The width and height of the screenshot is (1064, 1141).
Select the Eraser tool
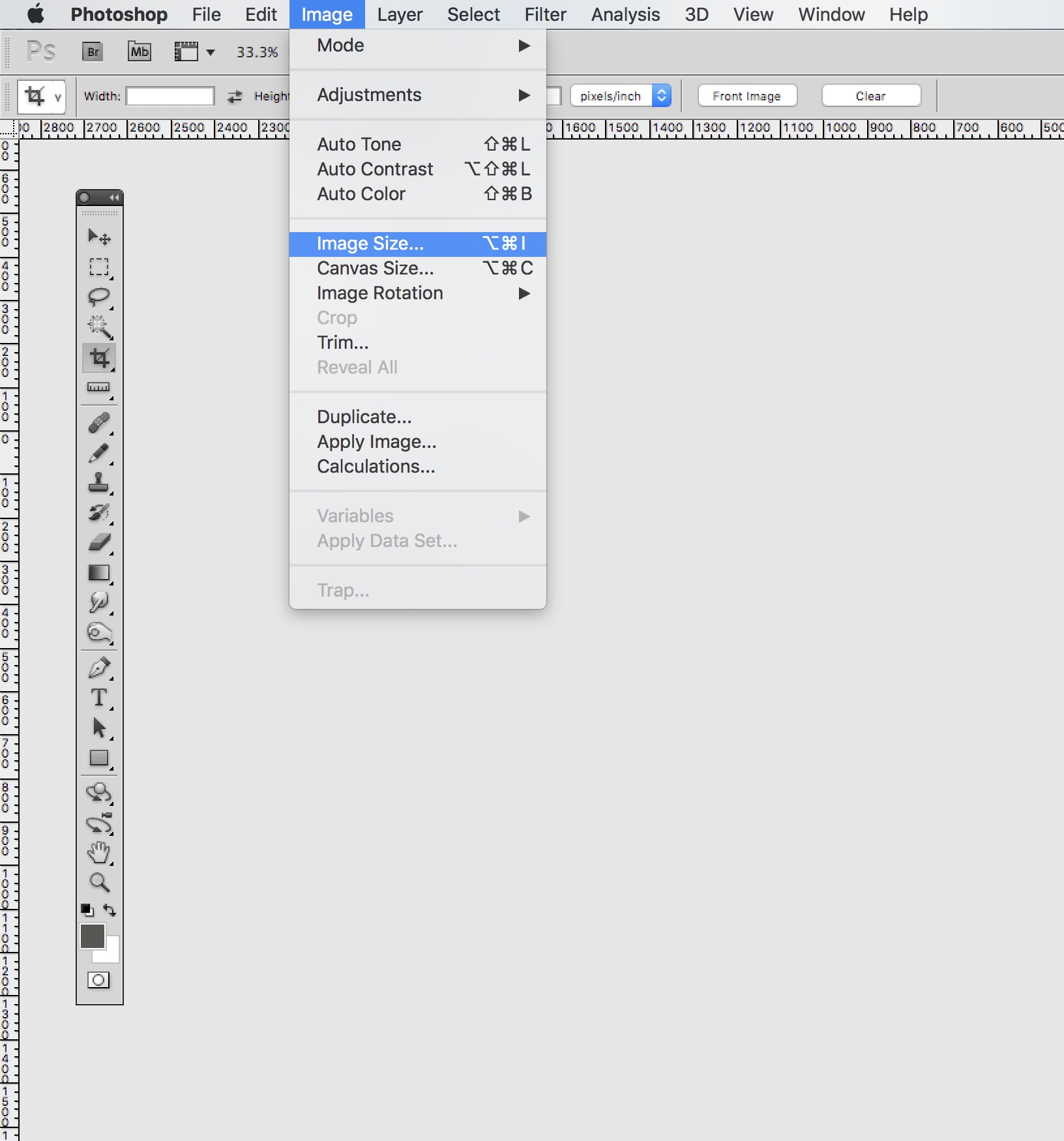[99, 542]
